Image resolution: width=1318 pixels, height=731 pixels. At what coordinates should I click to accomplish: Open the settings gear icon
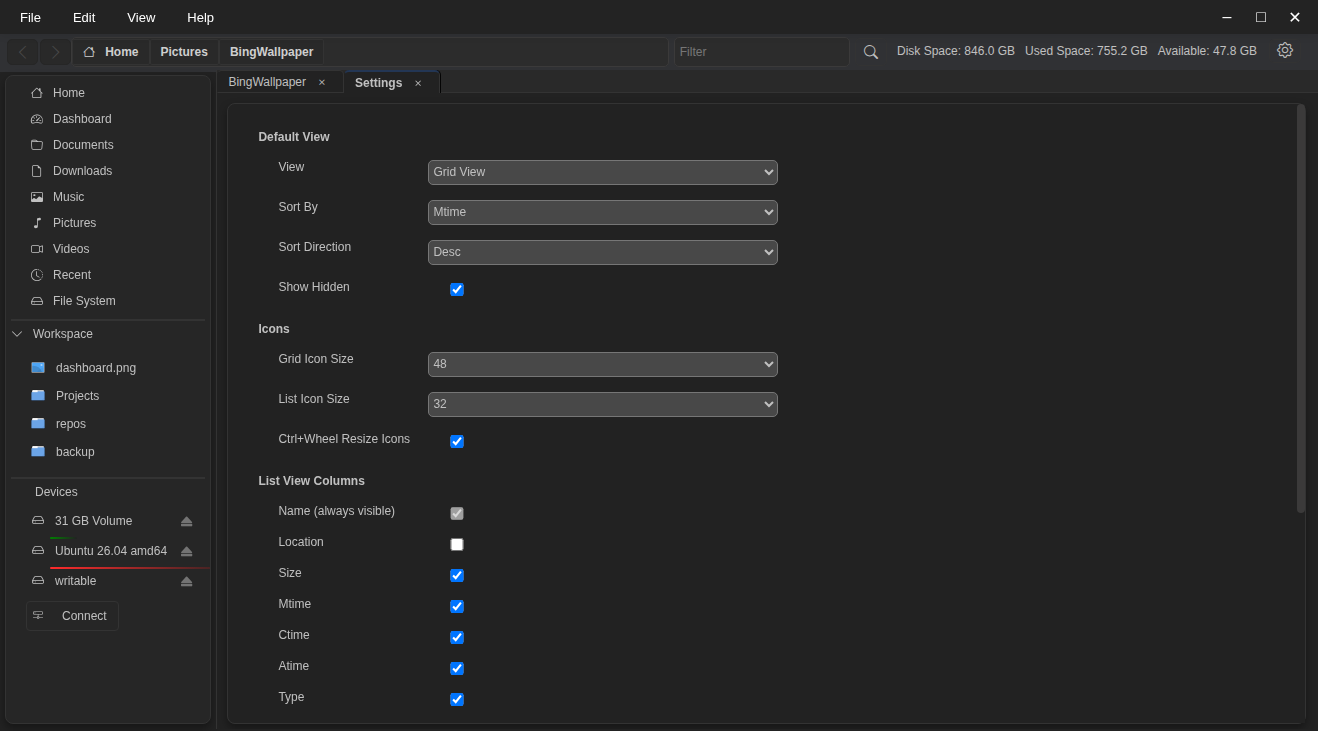tap(1285, 50)
